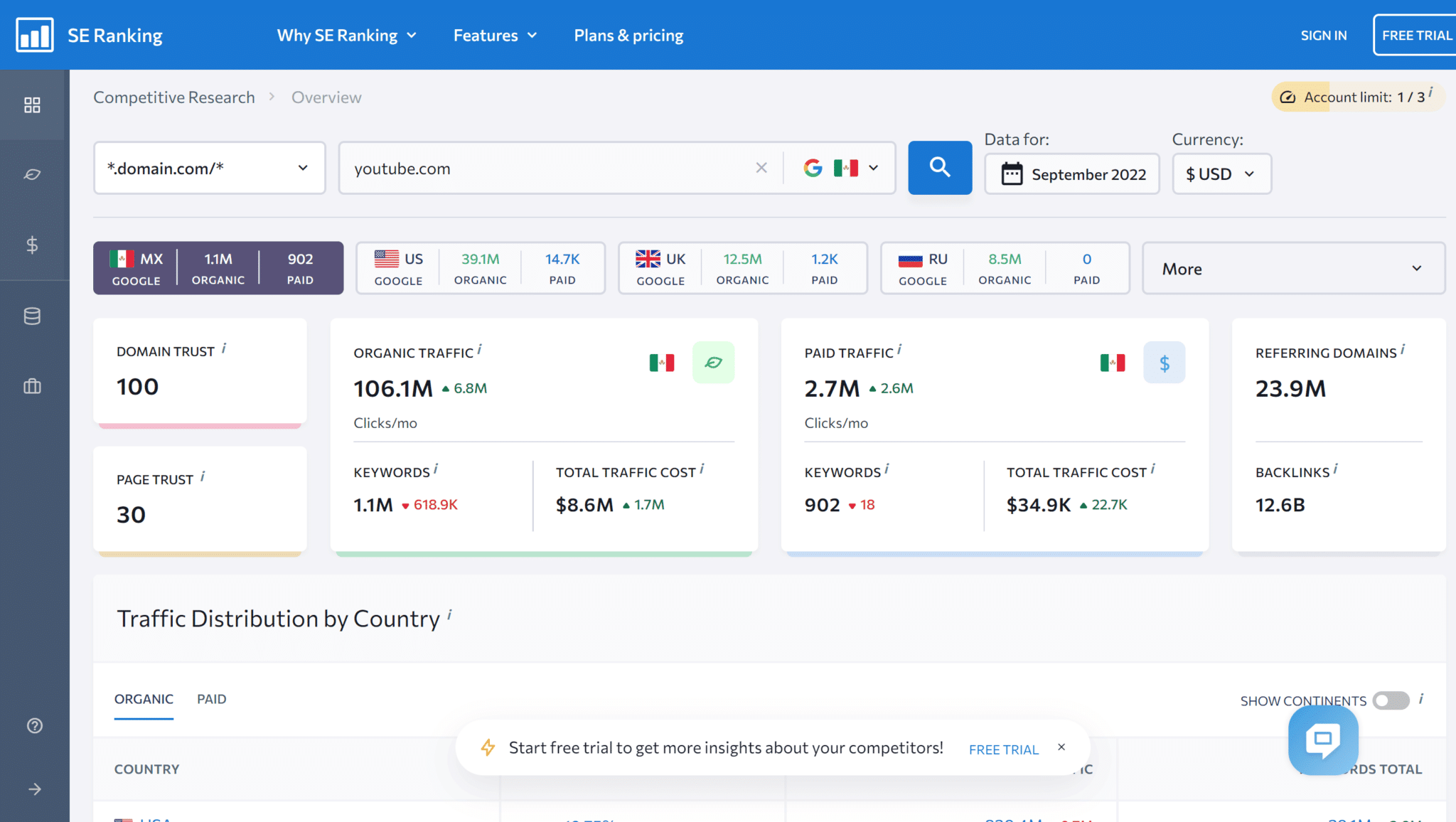This screenshot has width=1456, height=822.
Task: Click the lightning bolt icon in trial banner
Action: pyautogui.click(x=488, y=747)
